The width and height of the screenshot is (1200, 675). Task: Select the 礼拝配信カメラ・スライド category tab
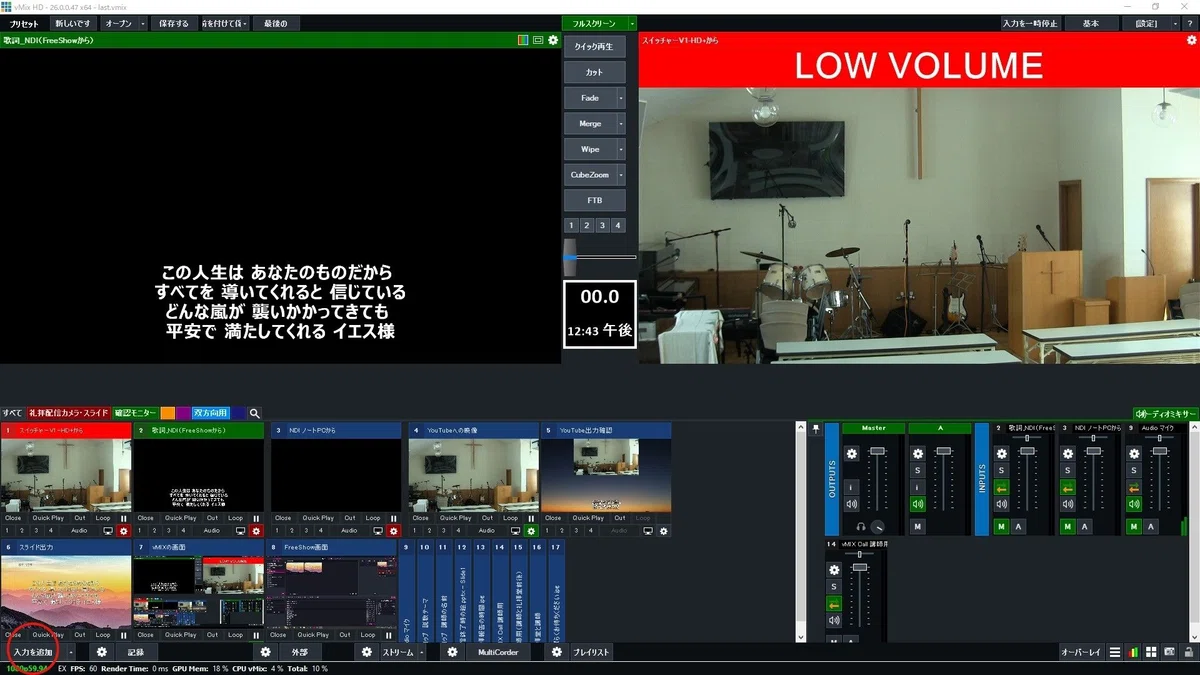(x=68, y=413)
